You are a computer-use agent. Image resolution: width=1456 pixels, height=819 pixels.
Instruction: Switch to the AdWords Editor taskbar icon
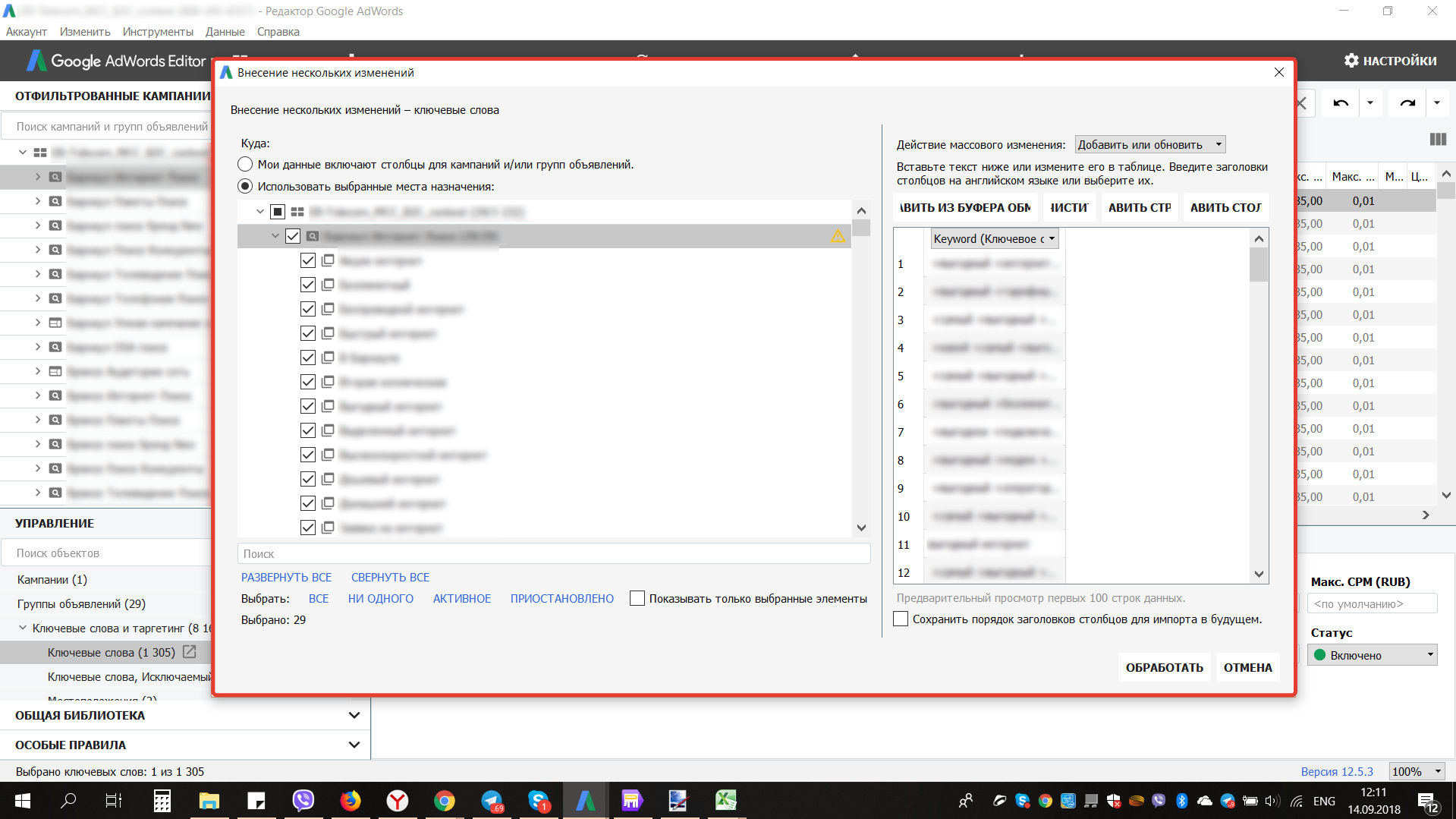[x=585, y=800]
